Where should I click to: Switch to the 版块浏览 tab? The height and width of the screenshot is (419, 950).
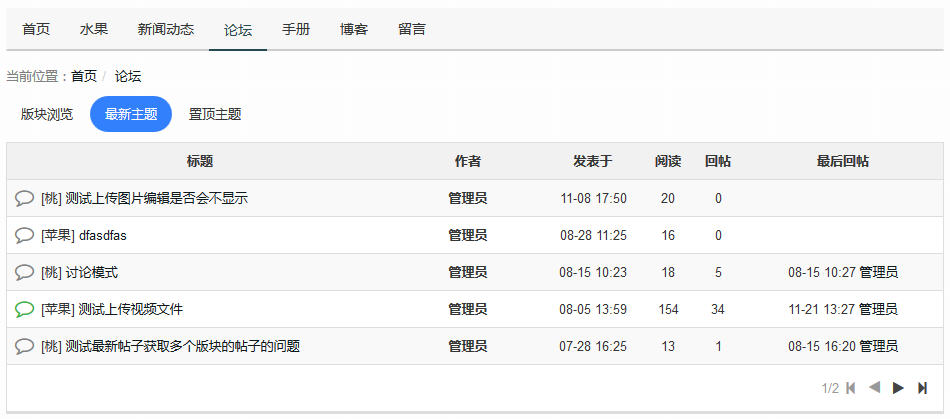47,114
